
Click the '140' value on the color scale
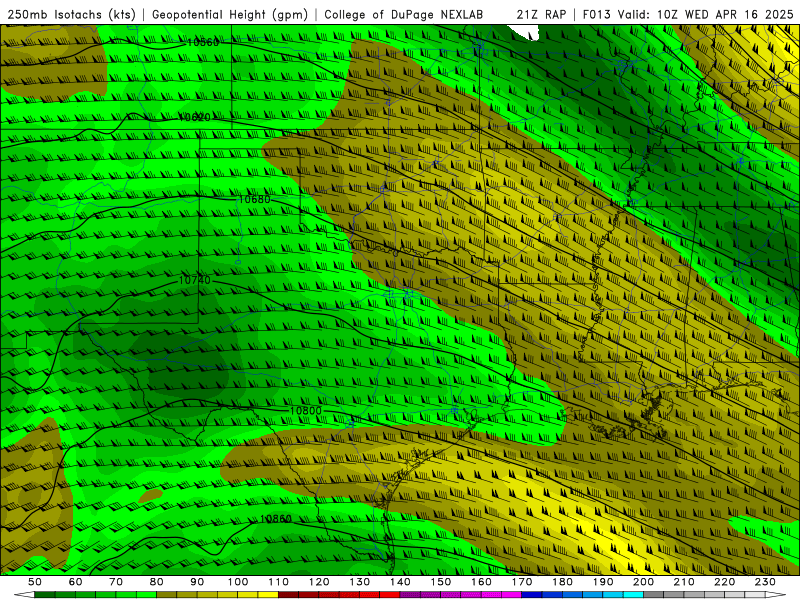coord(400,582)
